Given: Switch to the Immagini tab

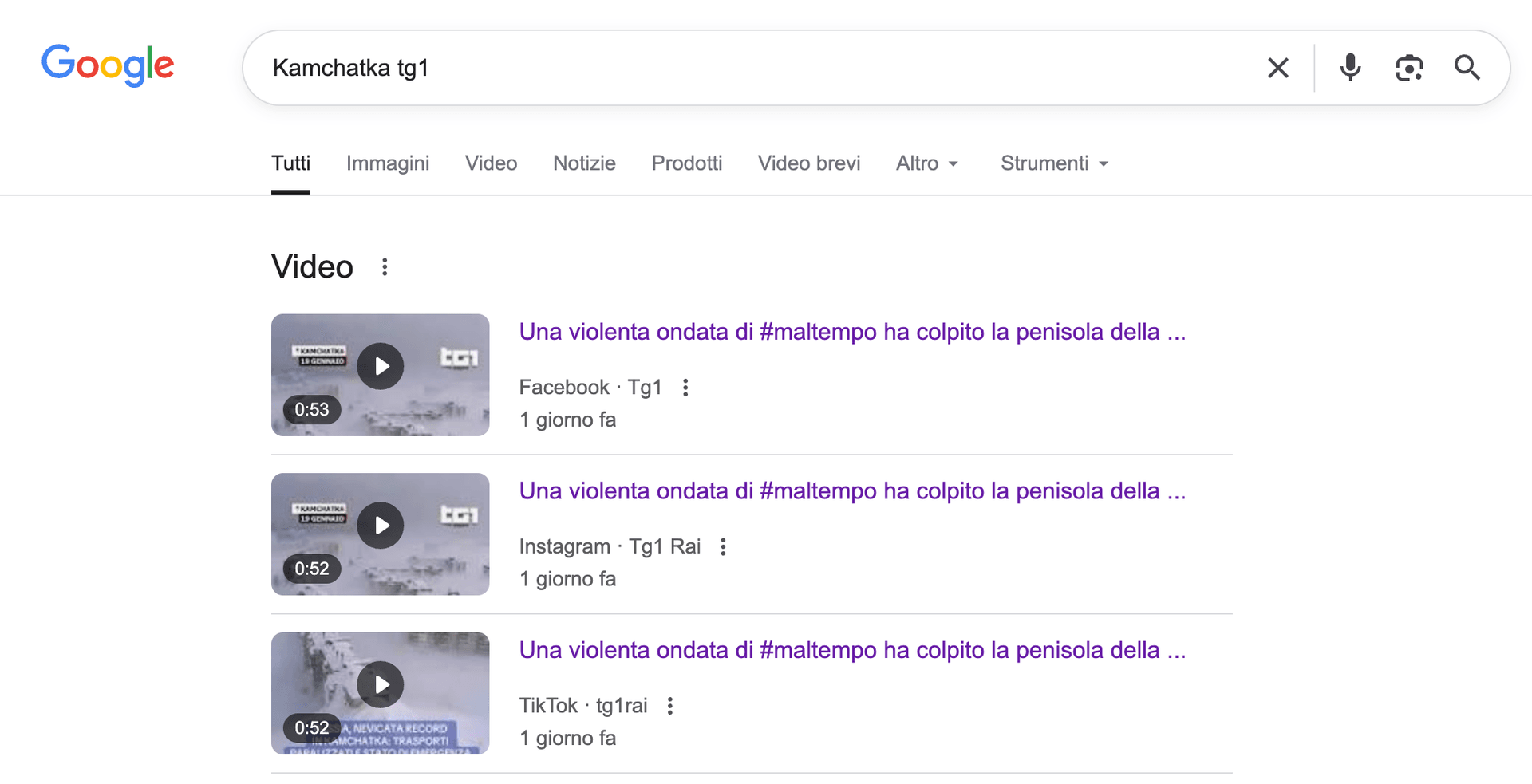Looking at the screenshot, I should click(x=388, y=163).
